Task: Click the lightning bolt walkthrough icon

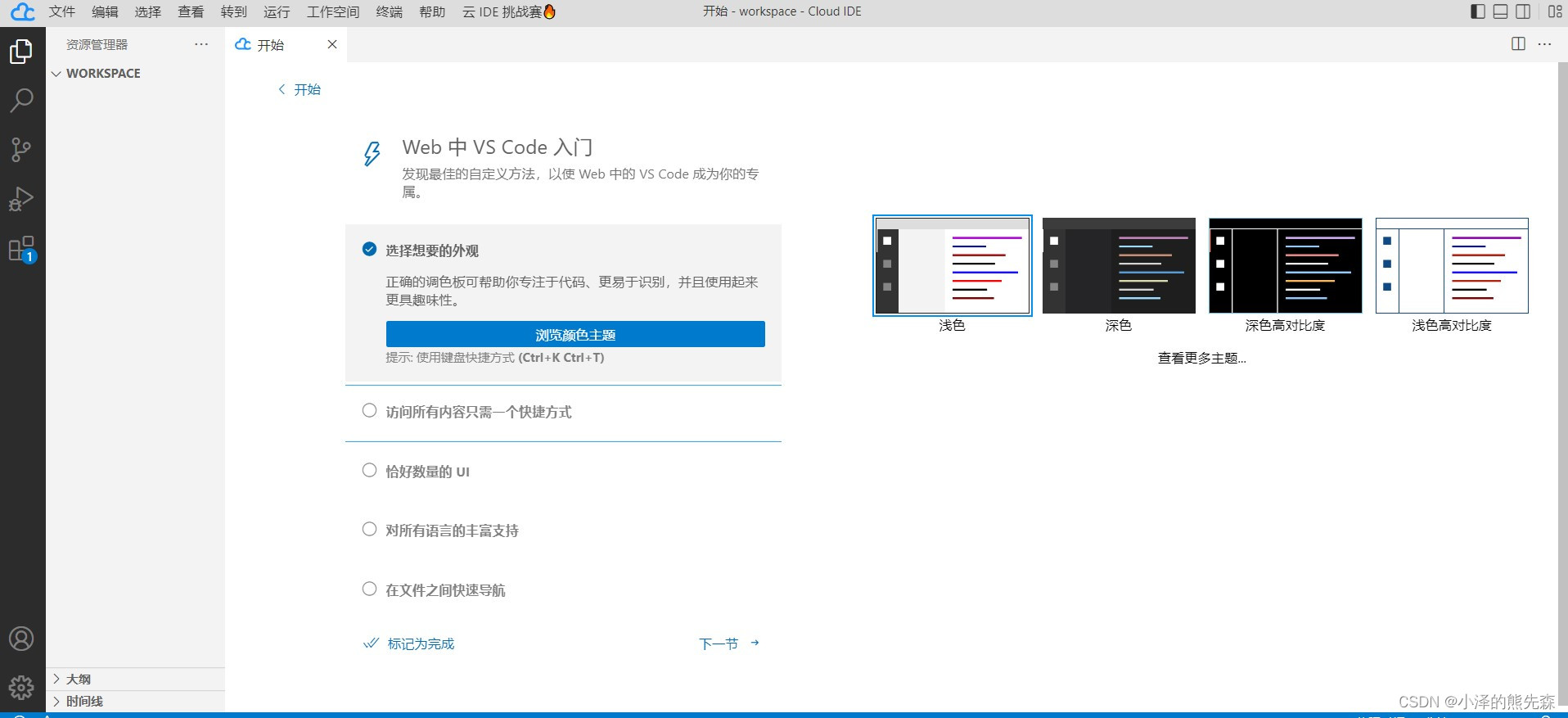Action: pyautogui.click(x=372, y=153)
